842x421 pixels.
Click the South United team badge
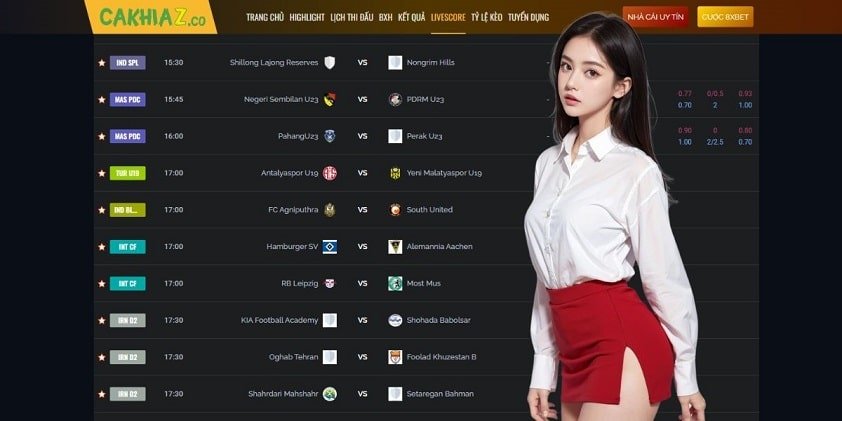(x=395, y=210)
